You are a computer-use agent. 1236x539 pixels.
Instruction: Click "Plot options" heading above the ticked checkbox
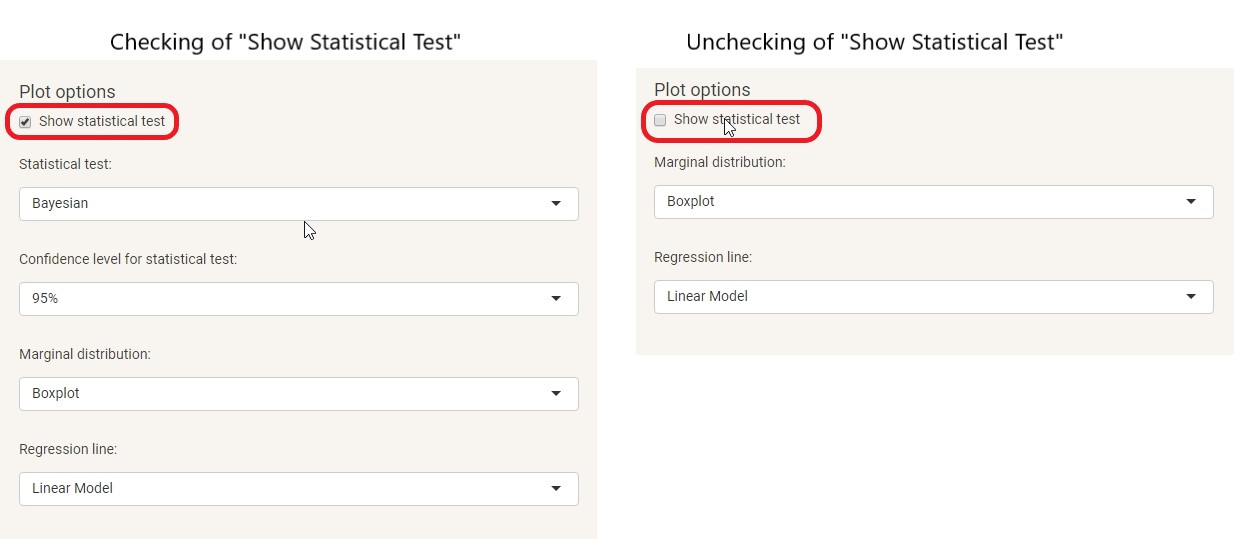pyautogui.click(x=67, y=92)
